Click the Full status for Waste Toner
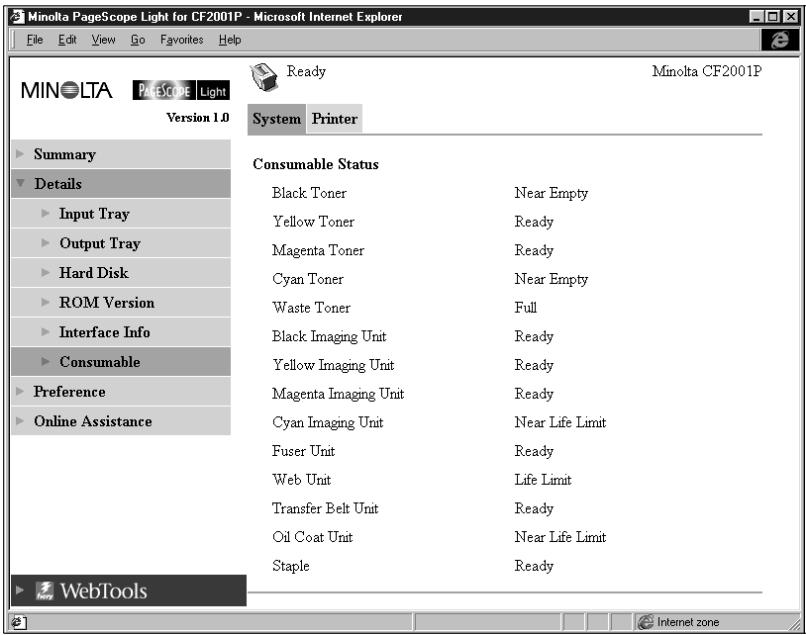The image size is (806, 635). [525, 307]
